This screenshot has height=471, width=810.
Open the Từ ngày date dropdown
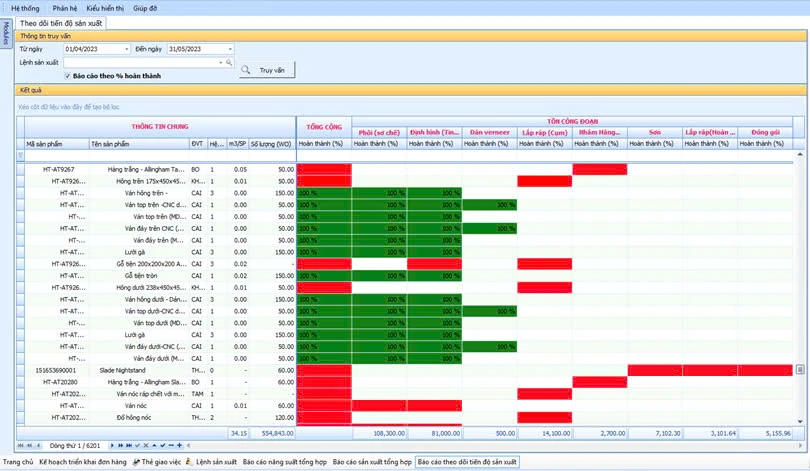point(127,49)
